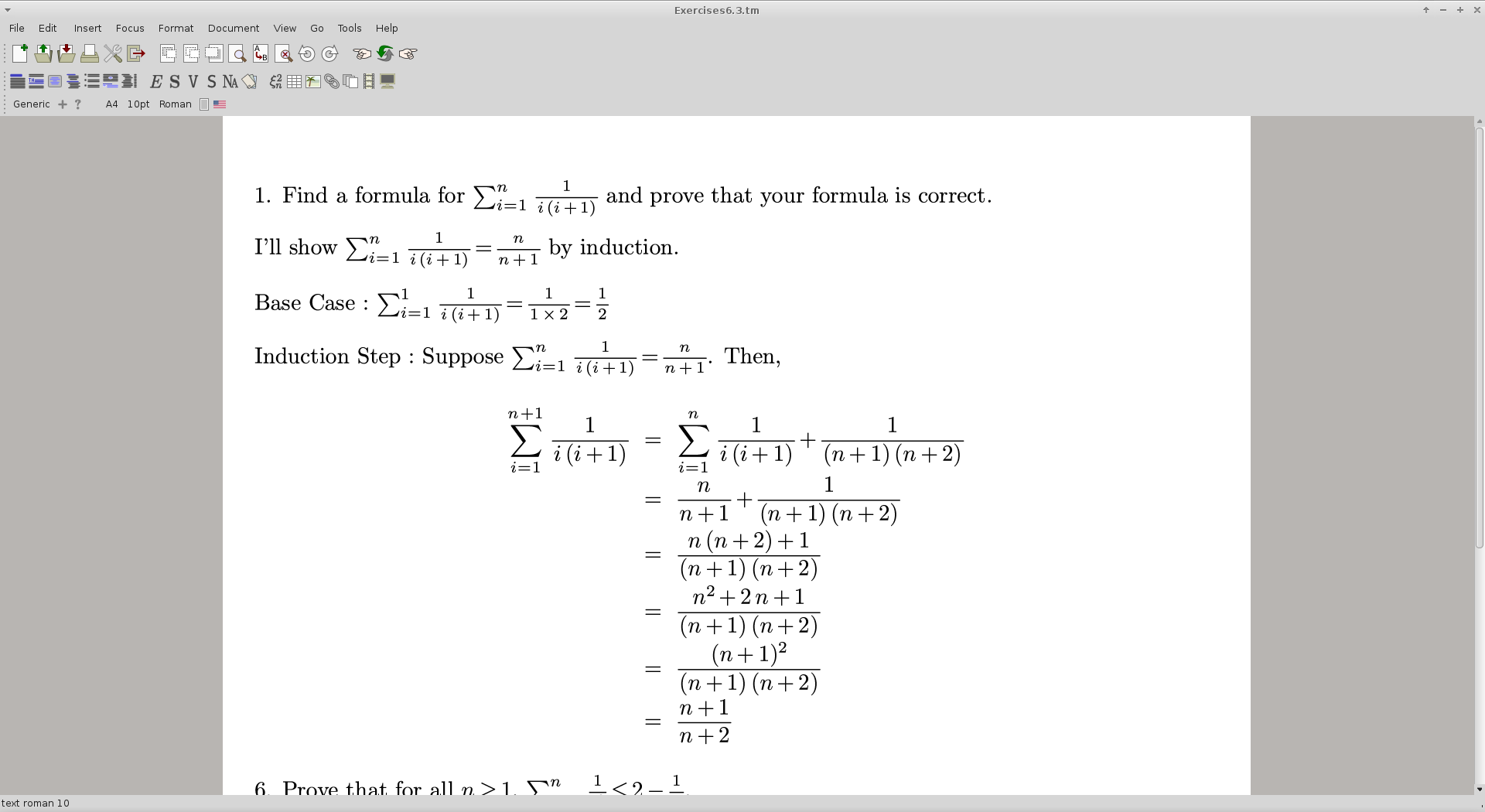Open the A4 paper size dropdown
Viewport: 1485px width, 812px height.
coord(112,104)
